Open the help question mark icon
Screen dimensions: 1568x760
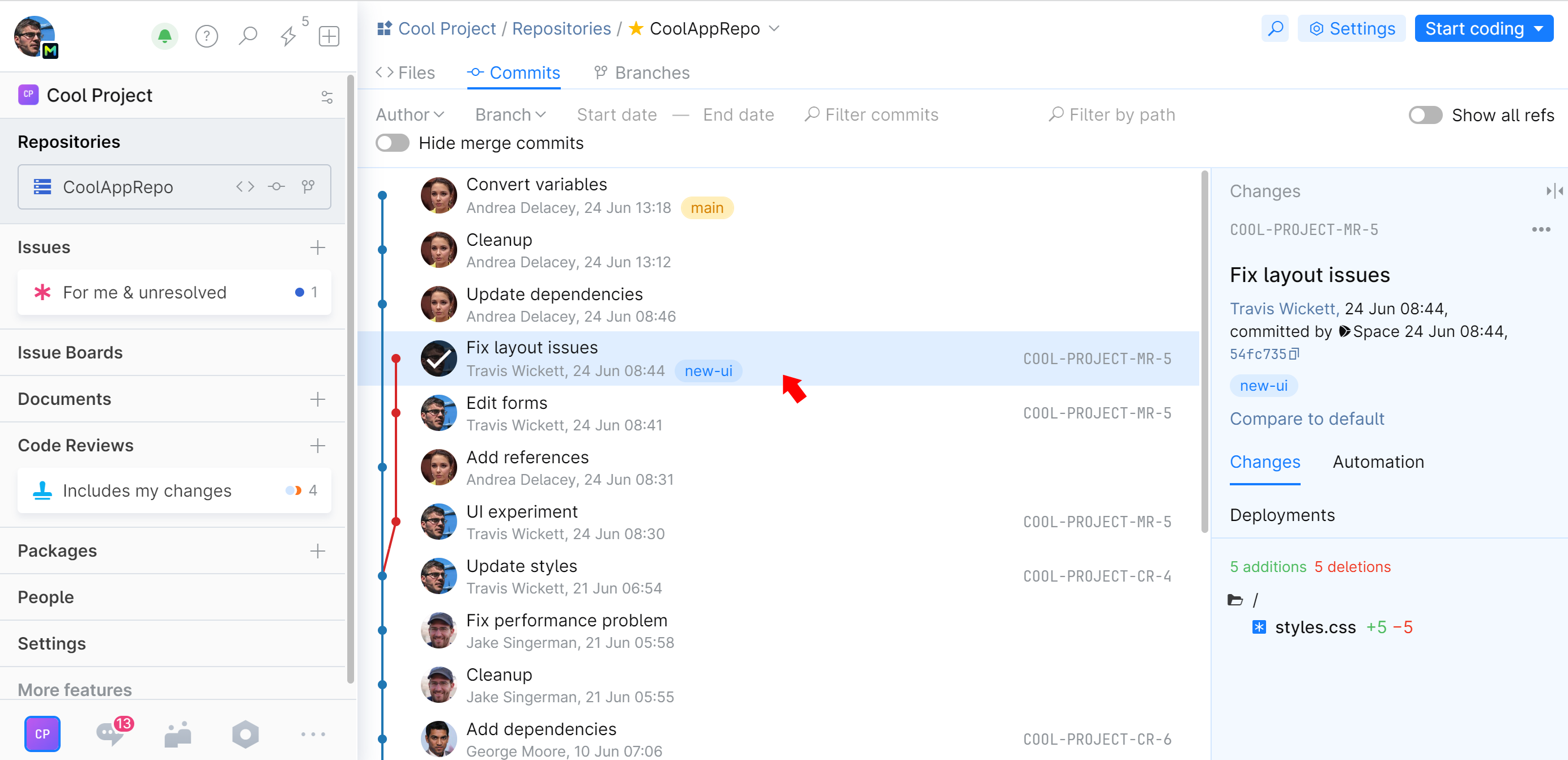pos(206,36)
